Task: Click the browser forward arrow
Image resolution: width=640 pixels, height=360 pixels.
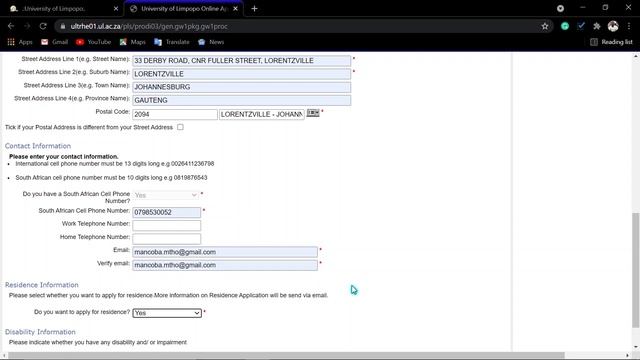Action: point(27,26)
